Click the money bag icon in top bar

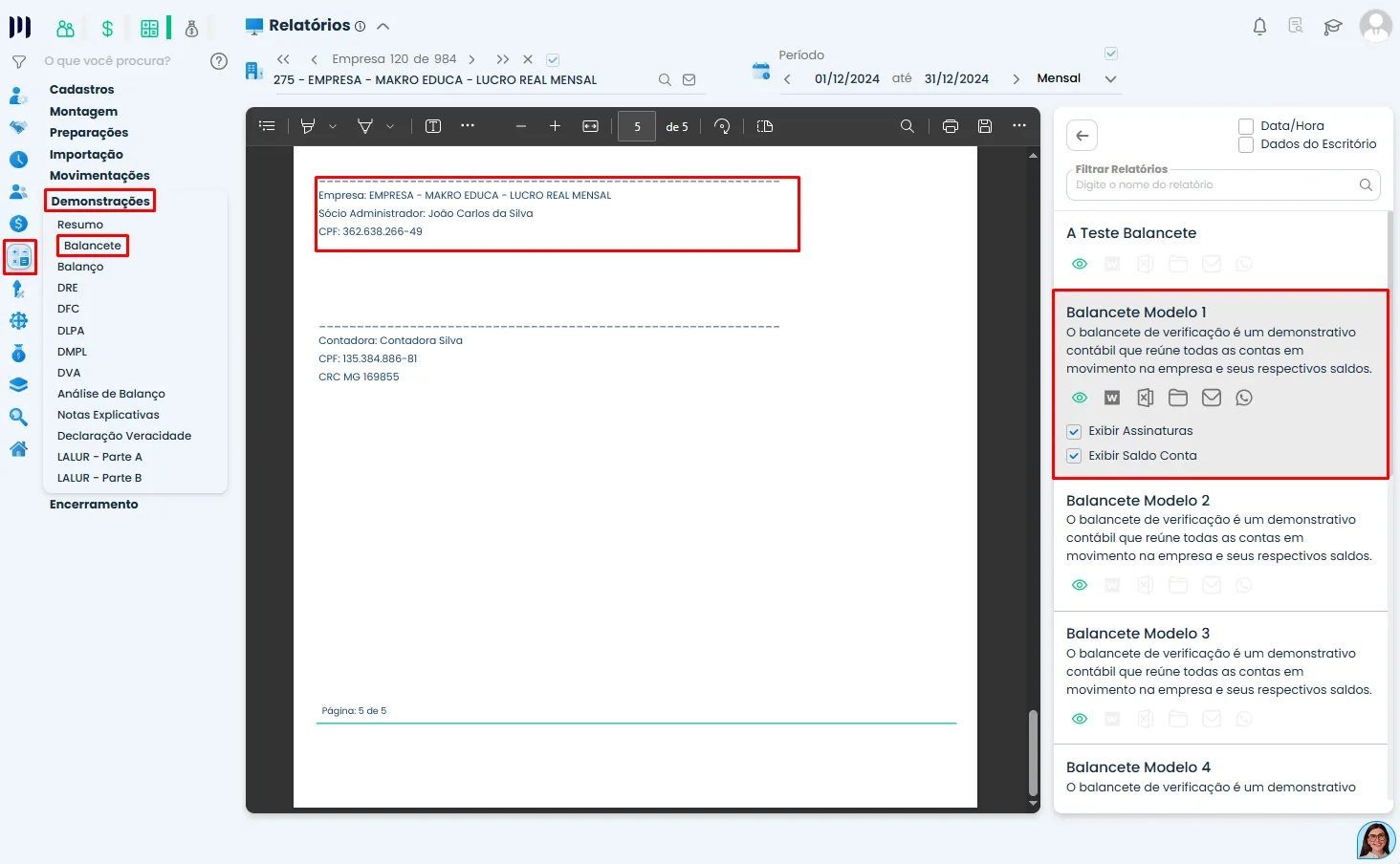point(191,29)
